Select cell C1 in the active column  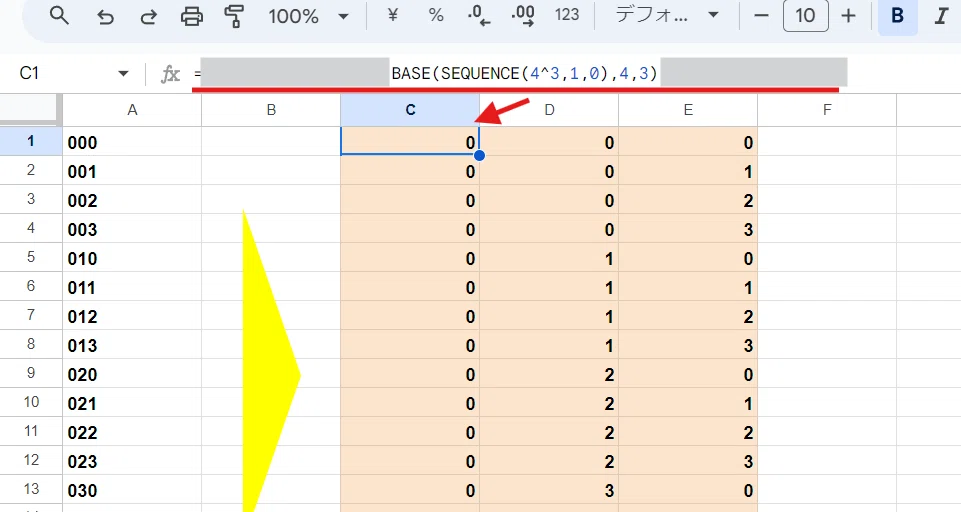410,142
